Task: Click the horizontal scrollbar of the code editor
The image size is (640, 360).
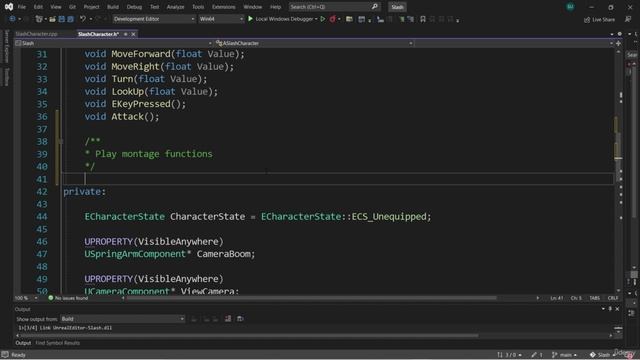Action: point(312,298)
